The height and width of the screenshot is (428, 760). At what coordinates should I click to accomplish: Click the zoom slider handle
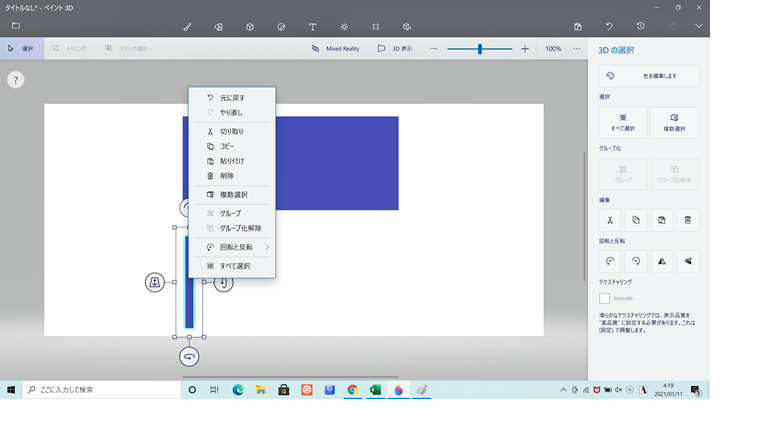pyautogui.click(x=480, y=48)
